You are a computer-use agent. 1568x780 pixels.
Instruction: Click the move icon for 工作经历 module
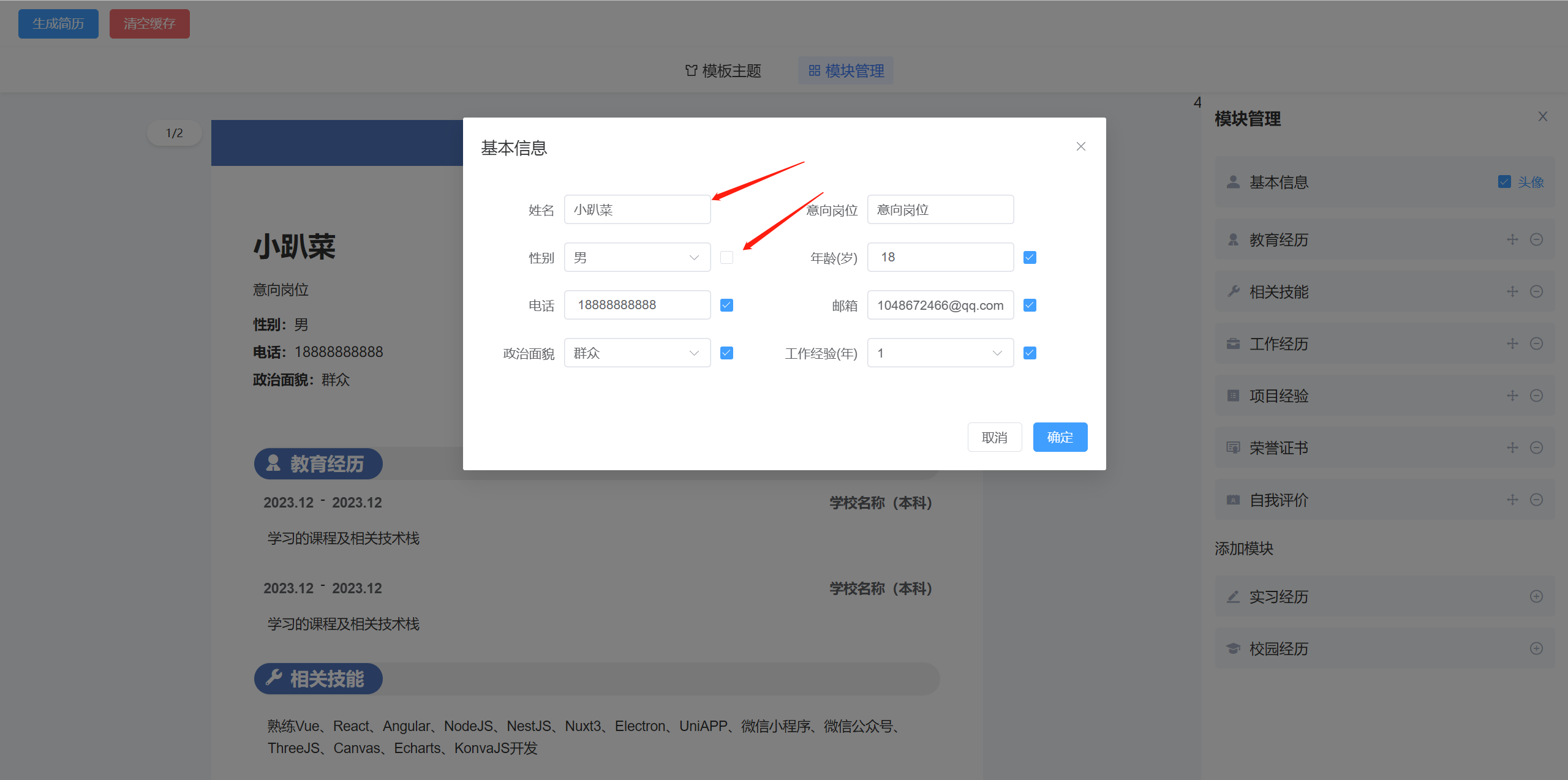[x=1512, y=343]
